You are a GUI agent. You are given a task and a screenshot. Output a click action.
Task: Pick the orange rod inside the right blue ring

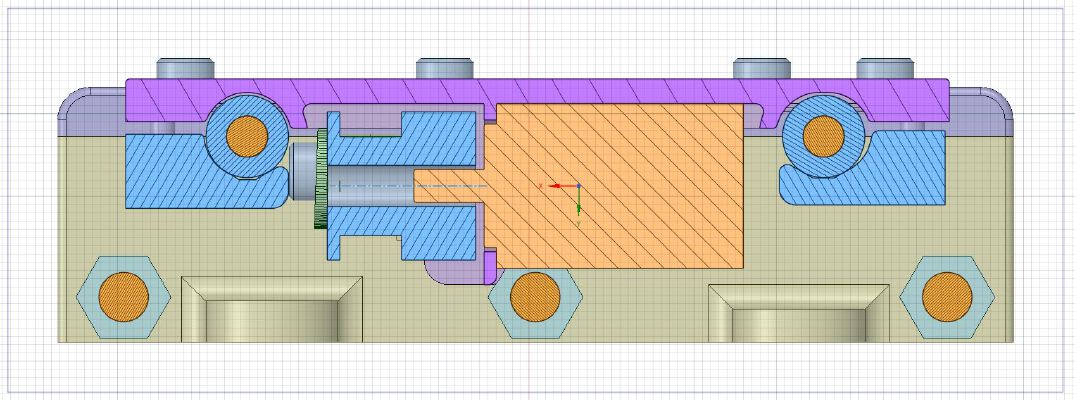tap(823, 136)
